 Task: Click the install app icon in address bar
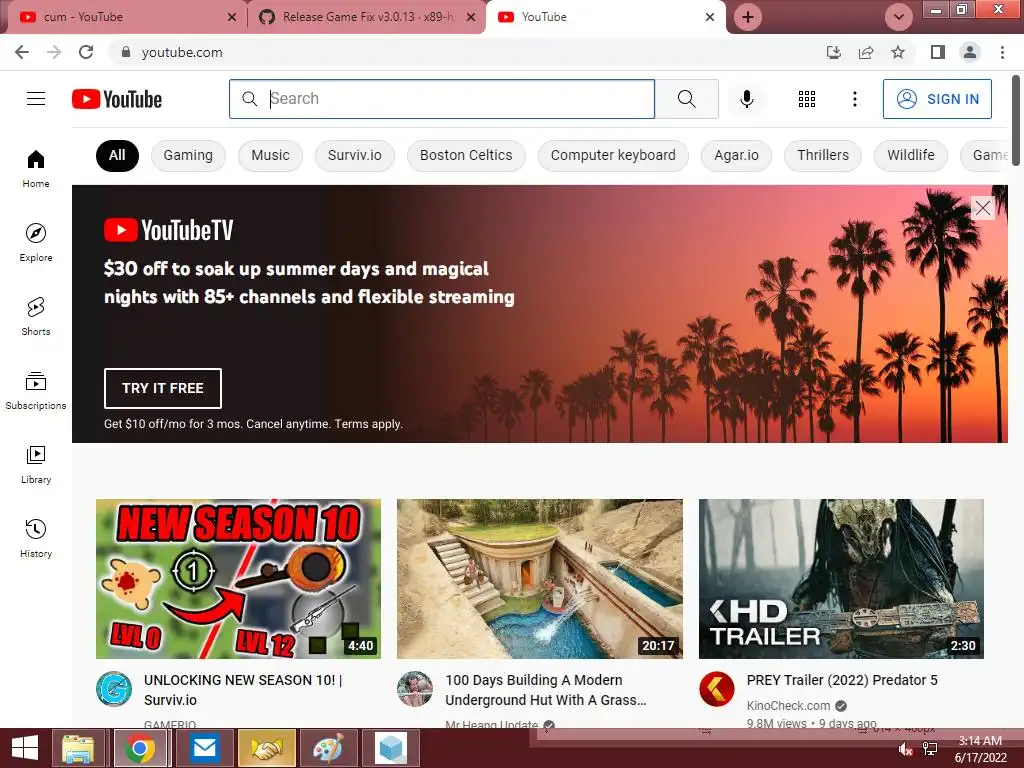pyautogui.click(x=834, y=52)
